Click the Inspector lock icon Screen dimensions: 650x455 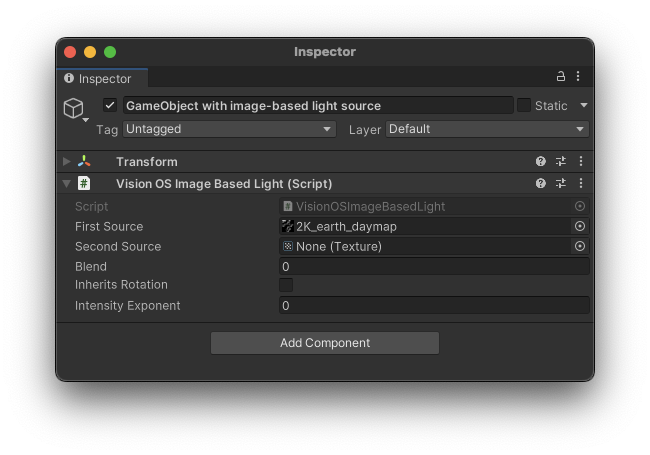(x=561, y=77)
